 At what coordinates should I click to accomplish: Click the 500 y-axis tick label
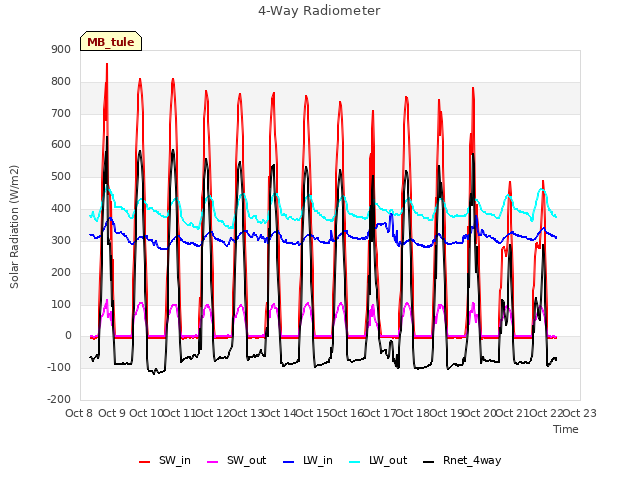pyautogui.click(x=61, y=177)
